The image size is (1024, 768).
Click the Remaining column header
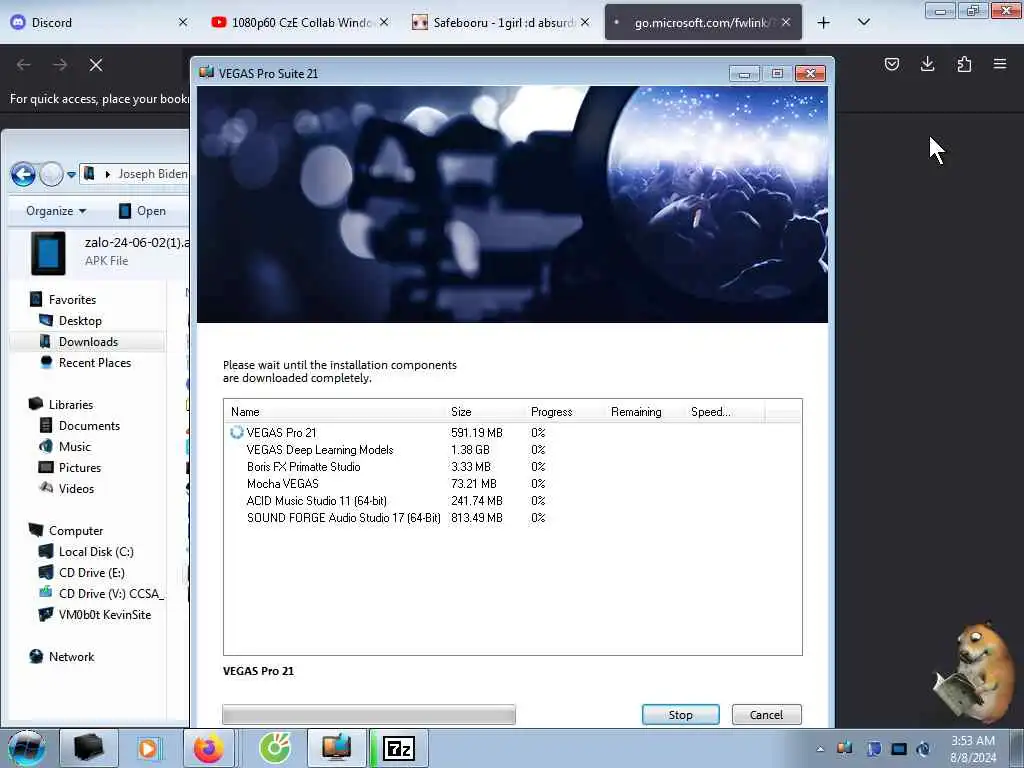point(645,411)
